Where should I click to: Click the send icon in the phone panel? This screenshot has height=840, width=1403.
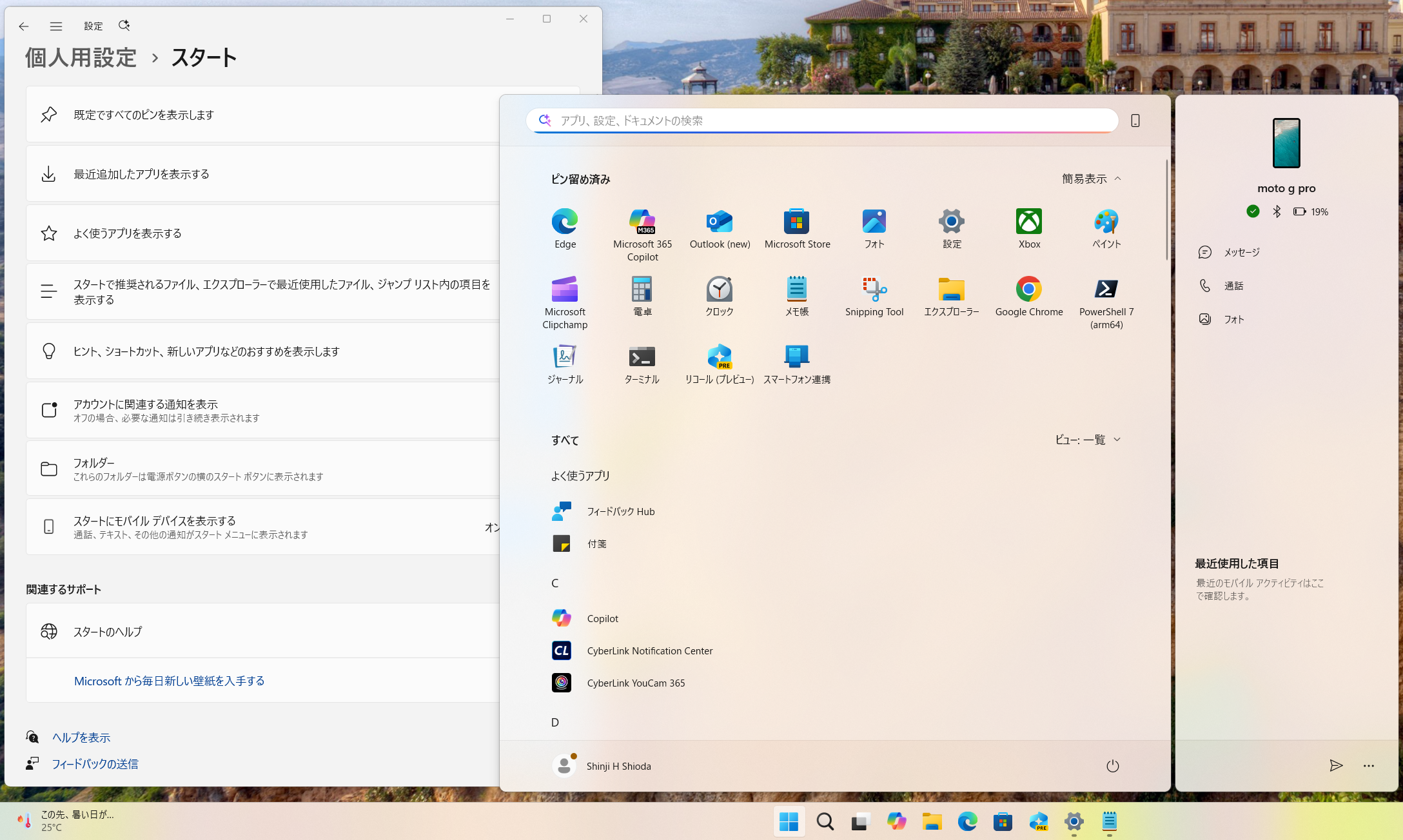click(x=1336, y=765)
